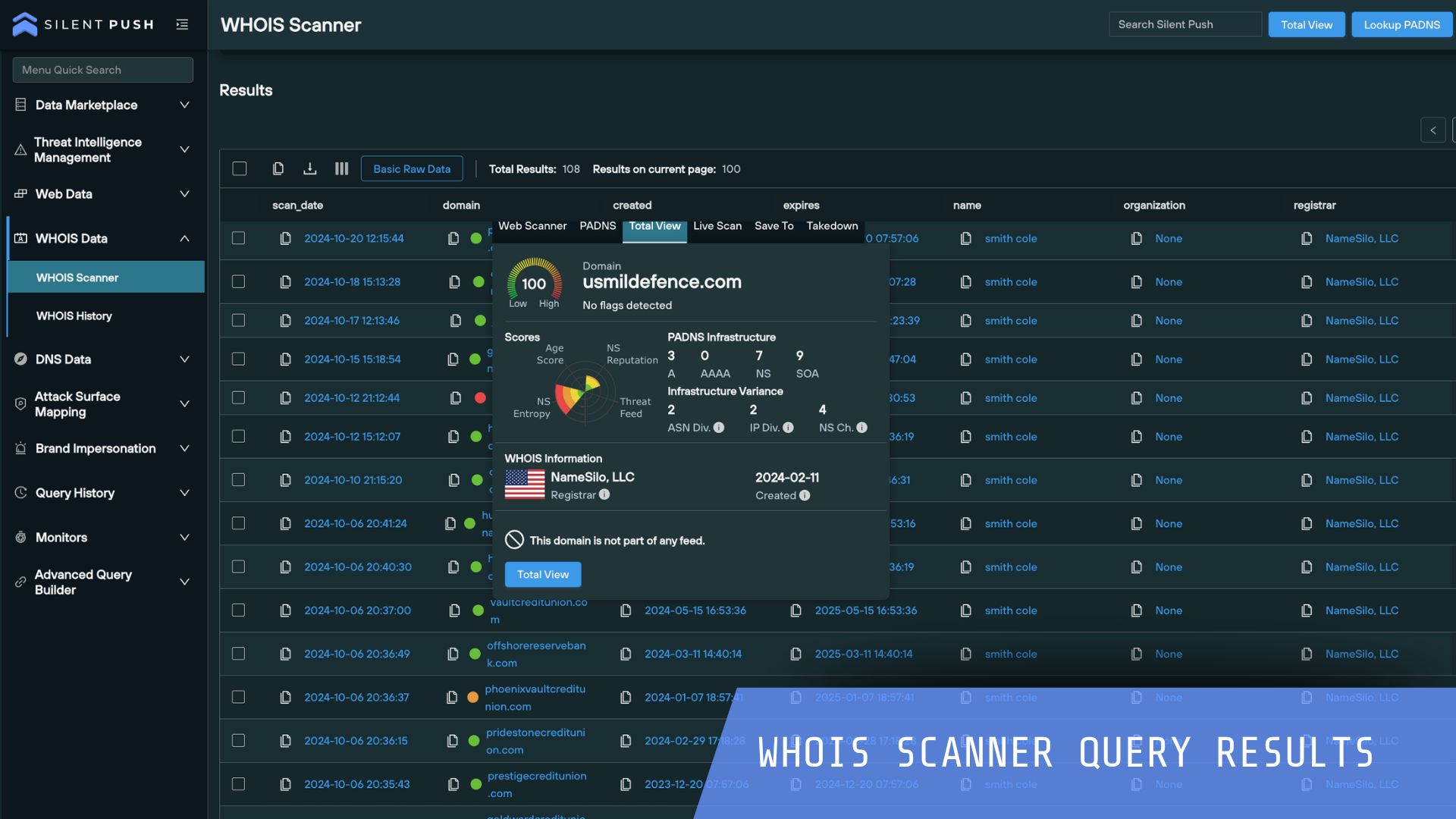The height and width of the screenshot is (819, 1456).
Task: Click the Monitors sidebar icon
Action: click(x=20, y=537)
